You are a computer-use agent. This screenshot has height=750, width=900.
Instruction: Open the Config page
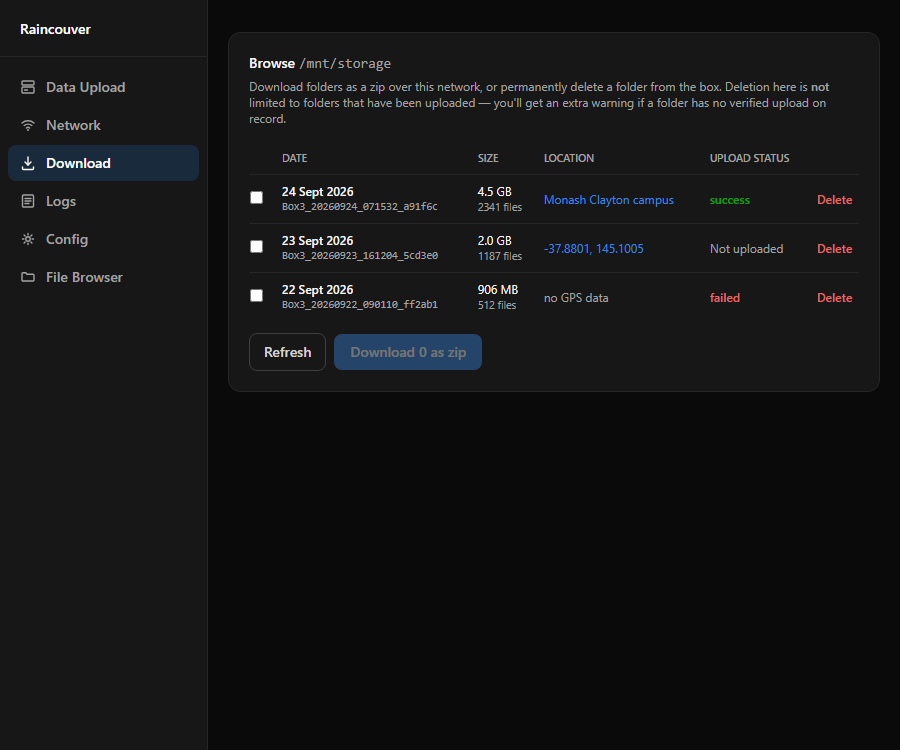(103, 239)
